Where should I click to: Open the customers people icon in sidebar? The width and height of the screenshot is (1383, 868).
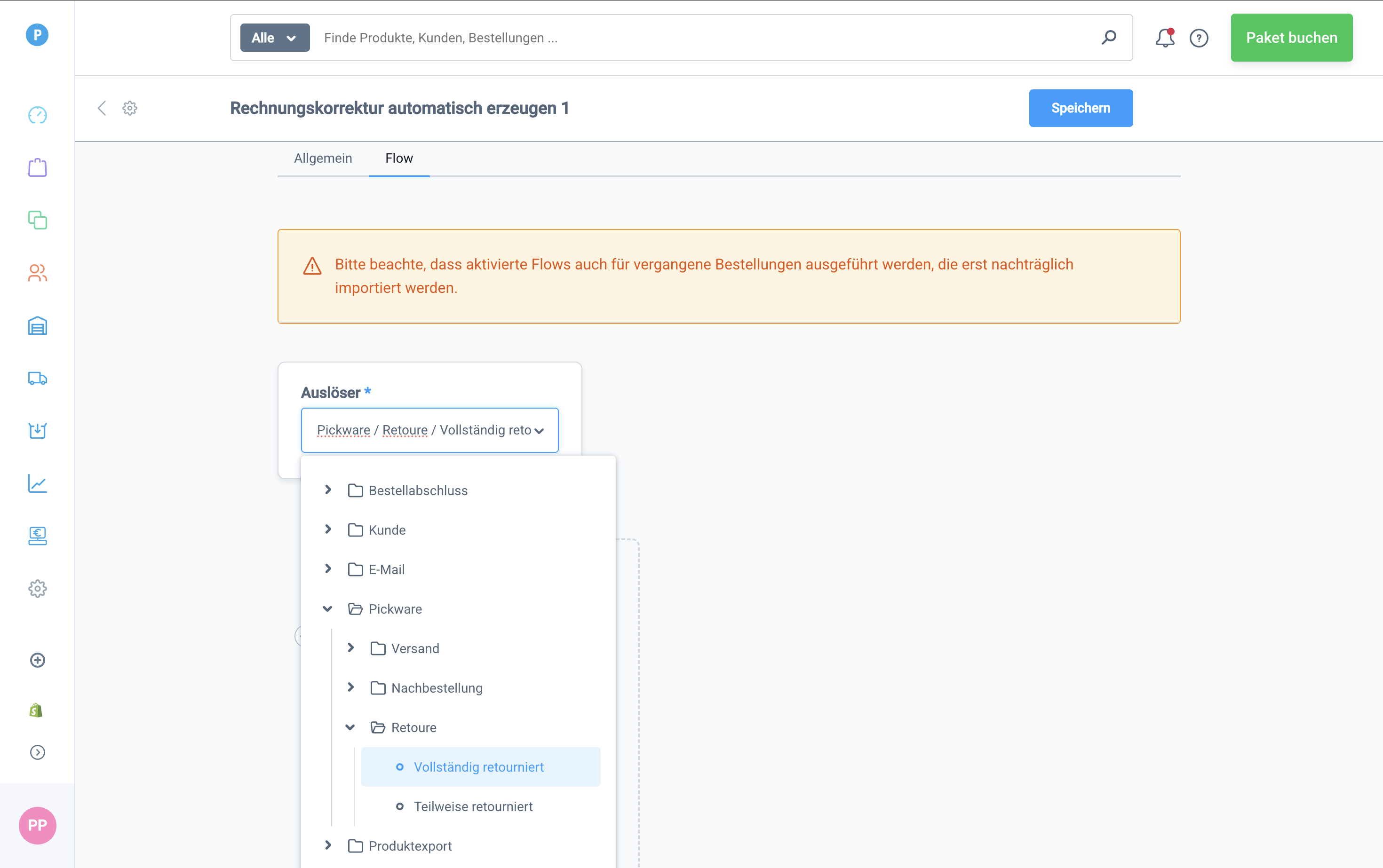coord(37,273)
